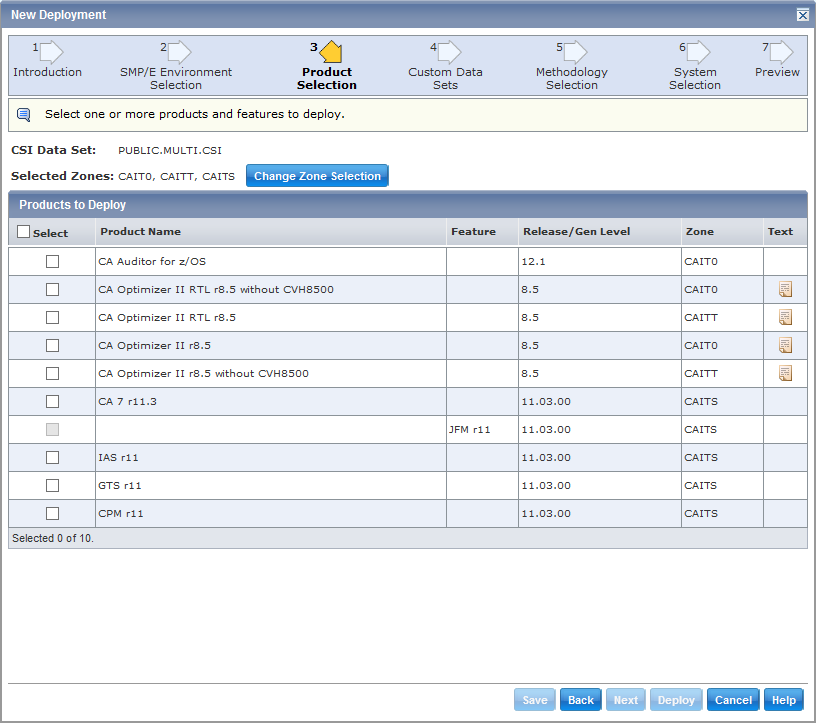The width and height of the screenshot is (816, 723).
Task: Open text note for CA Optimizer II r8.5 without CVH8500
Action: 785,373
